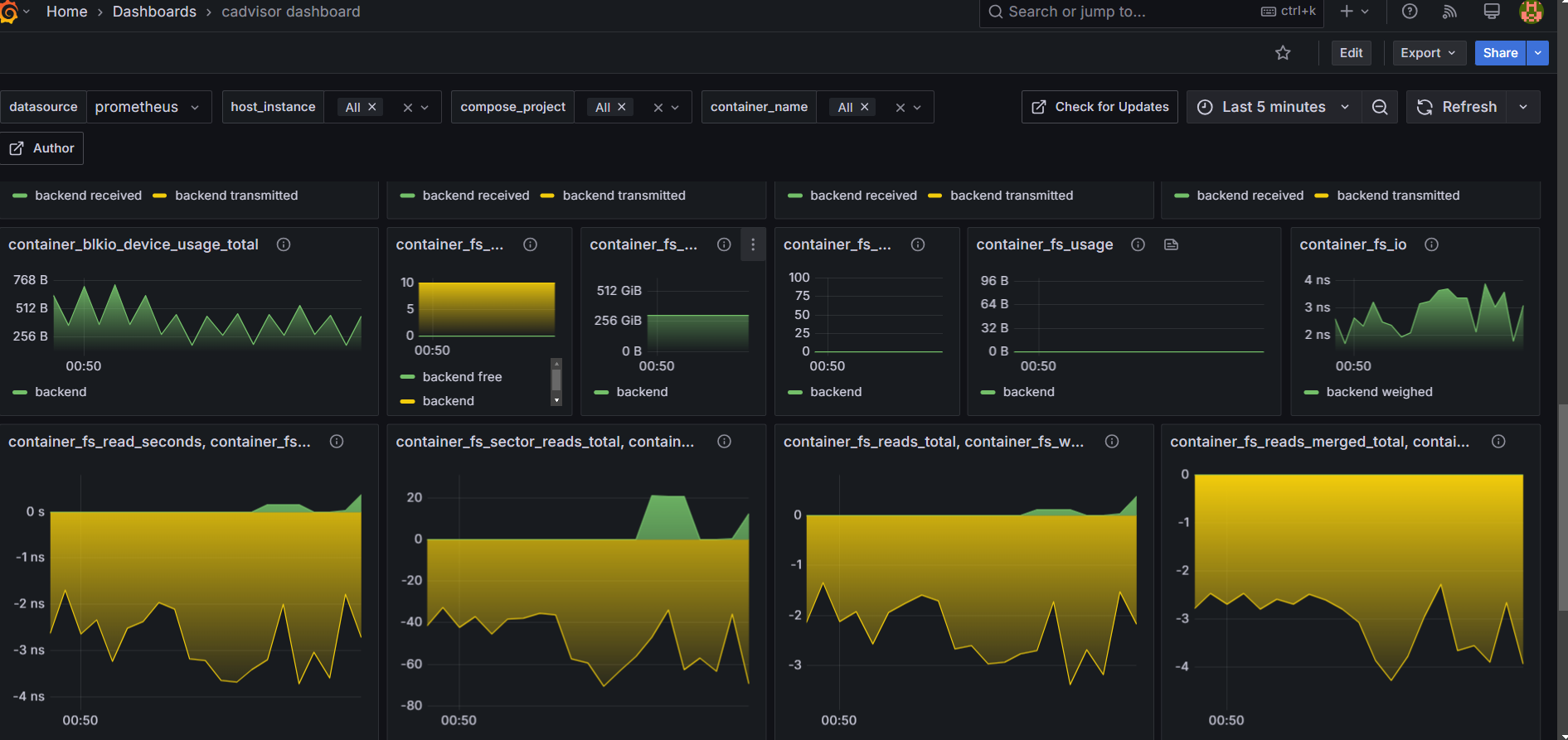The height and width of the screenshot is (740, 1568).
Task: Focus the Search or jump to field
Action: click(x=1151, y=12)
